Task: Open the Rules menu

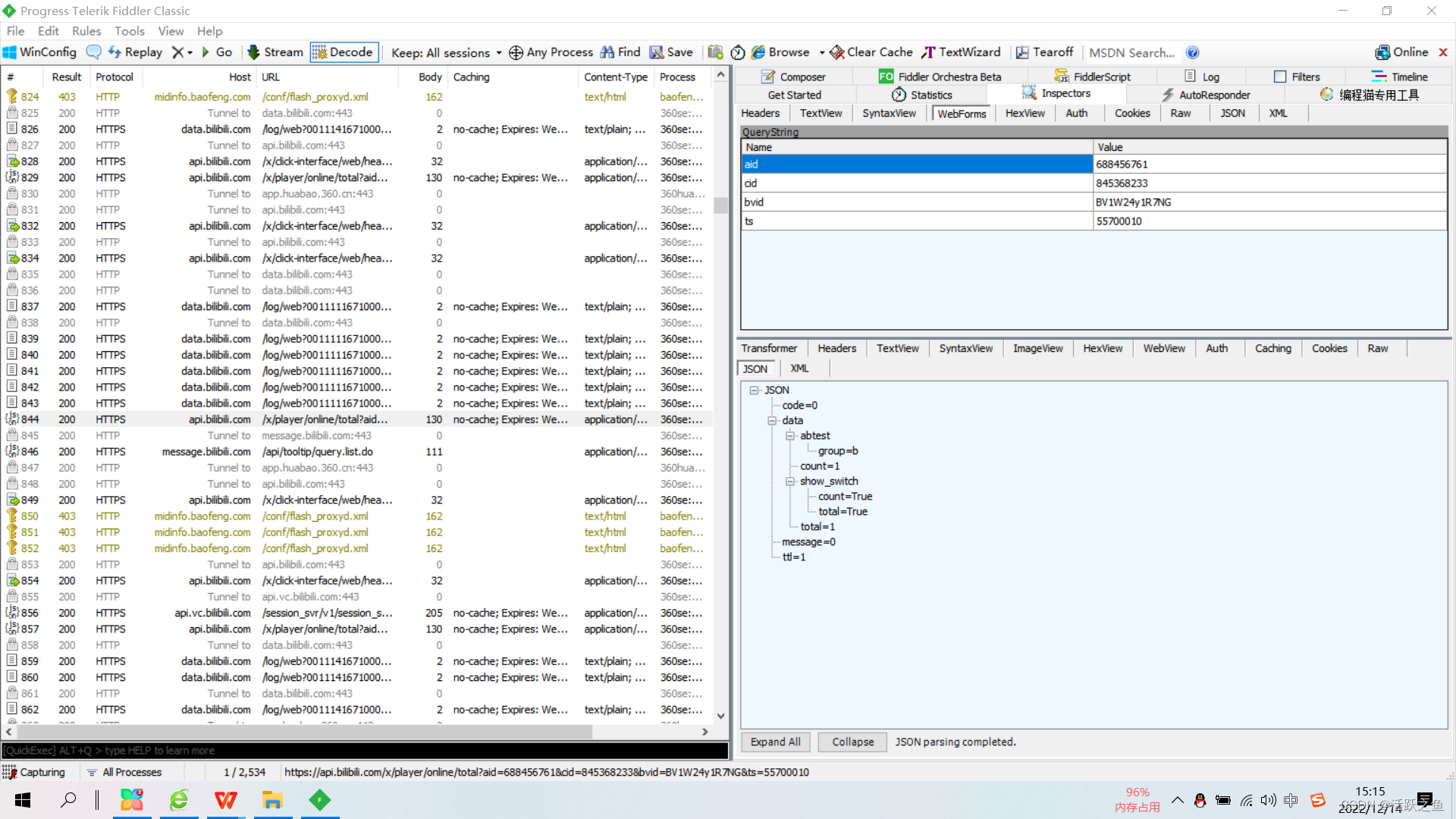Action: (x=86, y=31)
